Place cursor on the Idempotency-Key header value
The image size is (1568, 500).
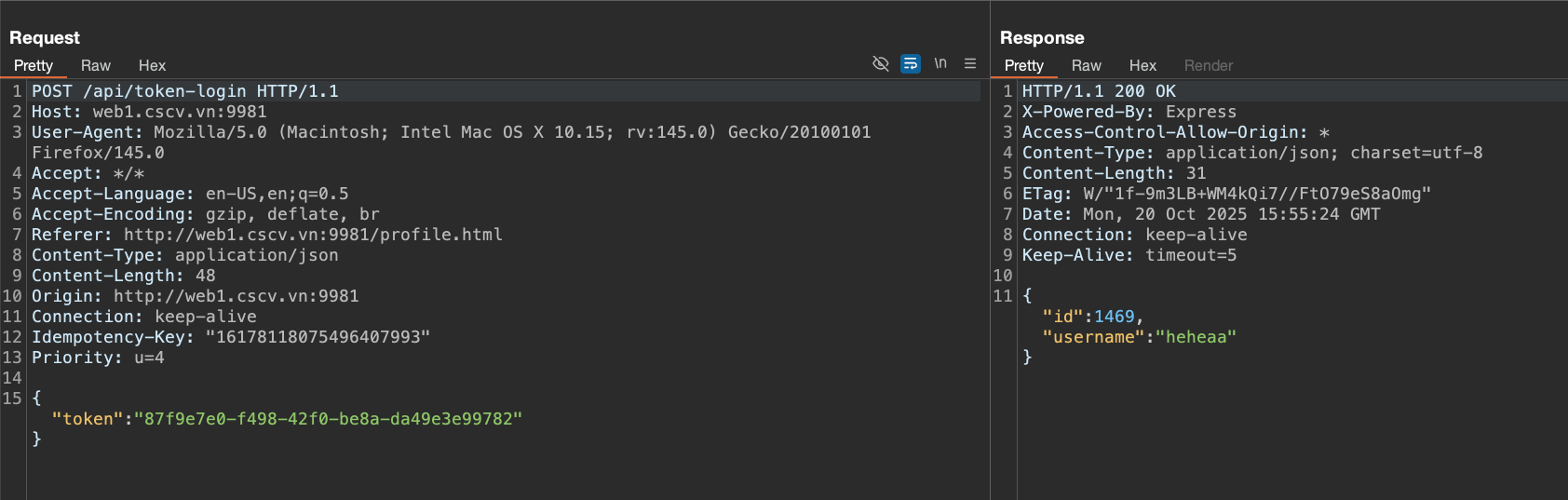318,337
